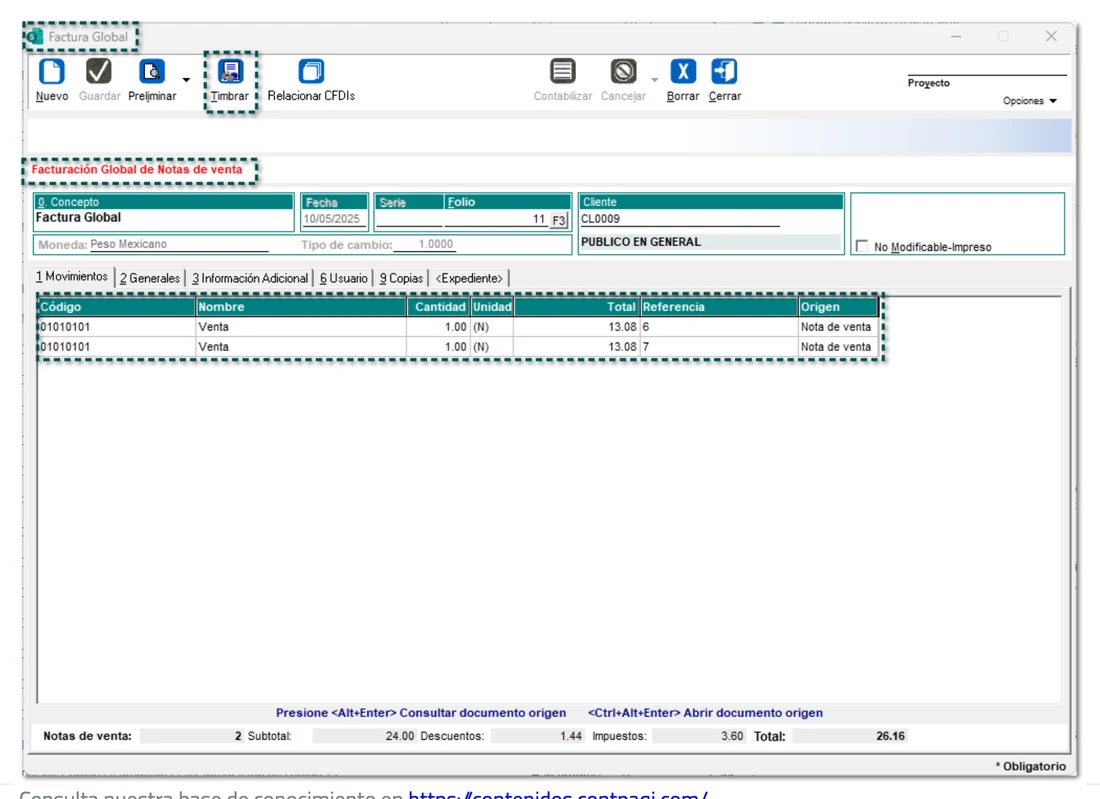The height and width of the screenshot is (799, 1100).
Task: Click the Factura Global title bar icon
Action: point(34,36)
